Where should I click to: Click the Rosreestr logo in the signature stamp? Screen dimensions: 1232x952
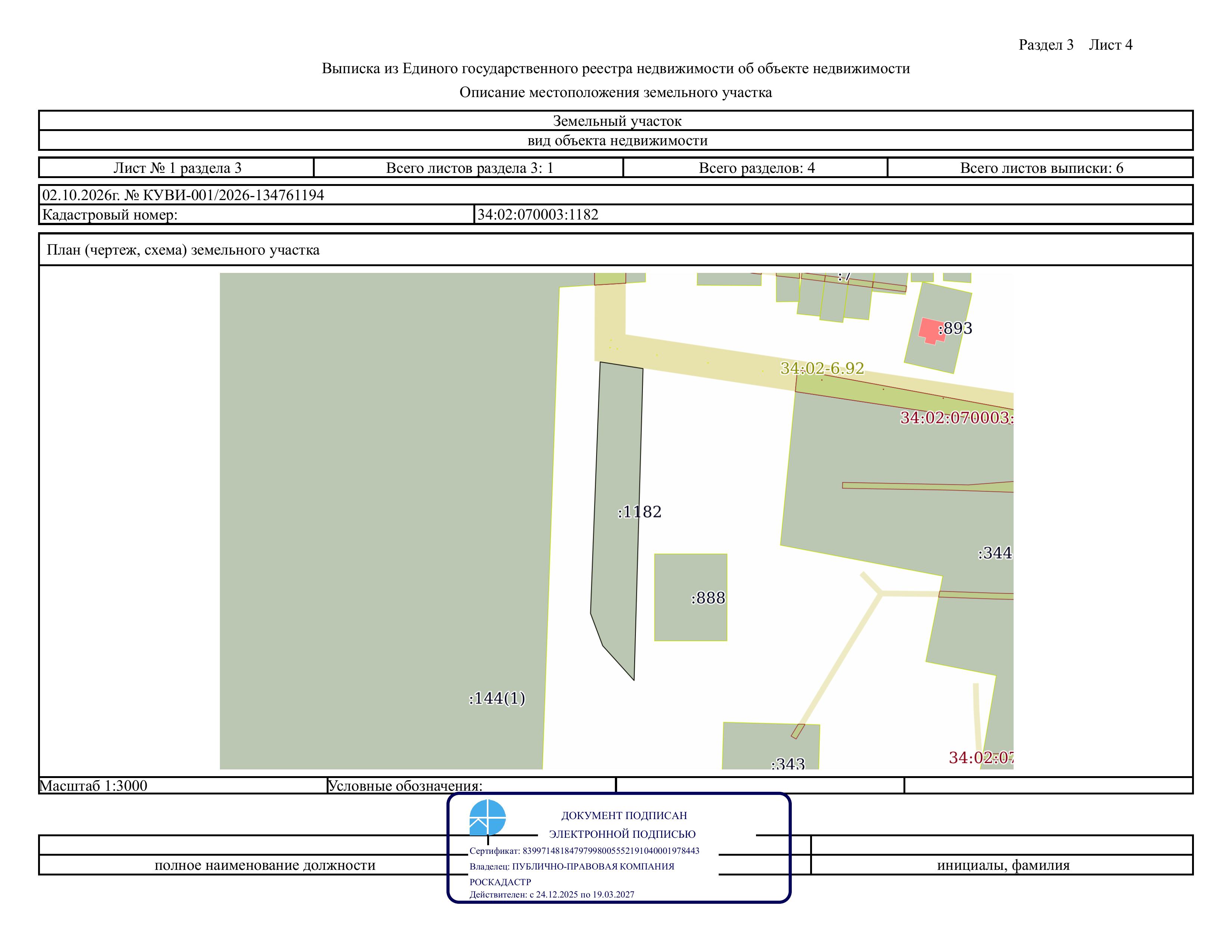click(487, 817)
